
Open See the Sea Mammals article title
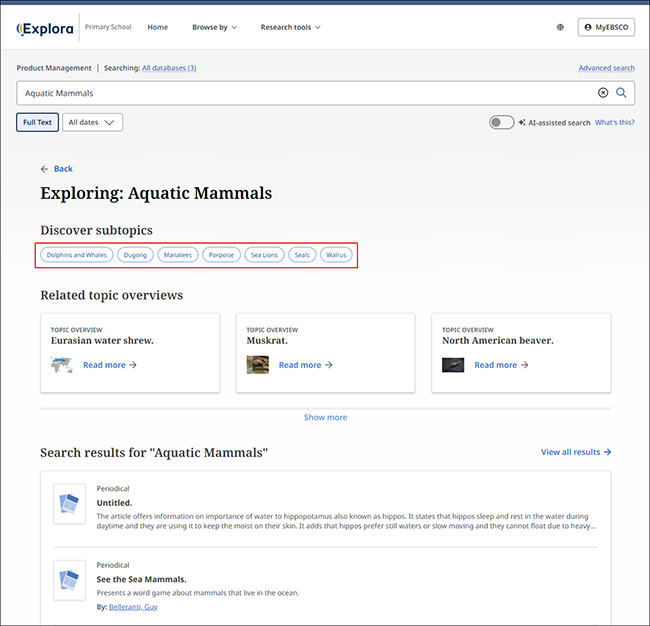[x=141, y=579]
